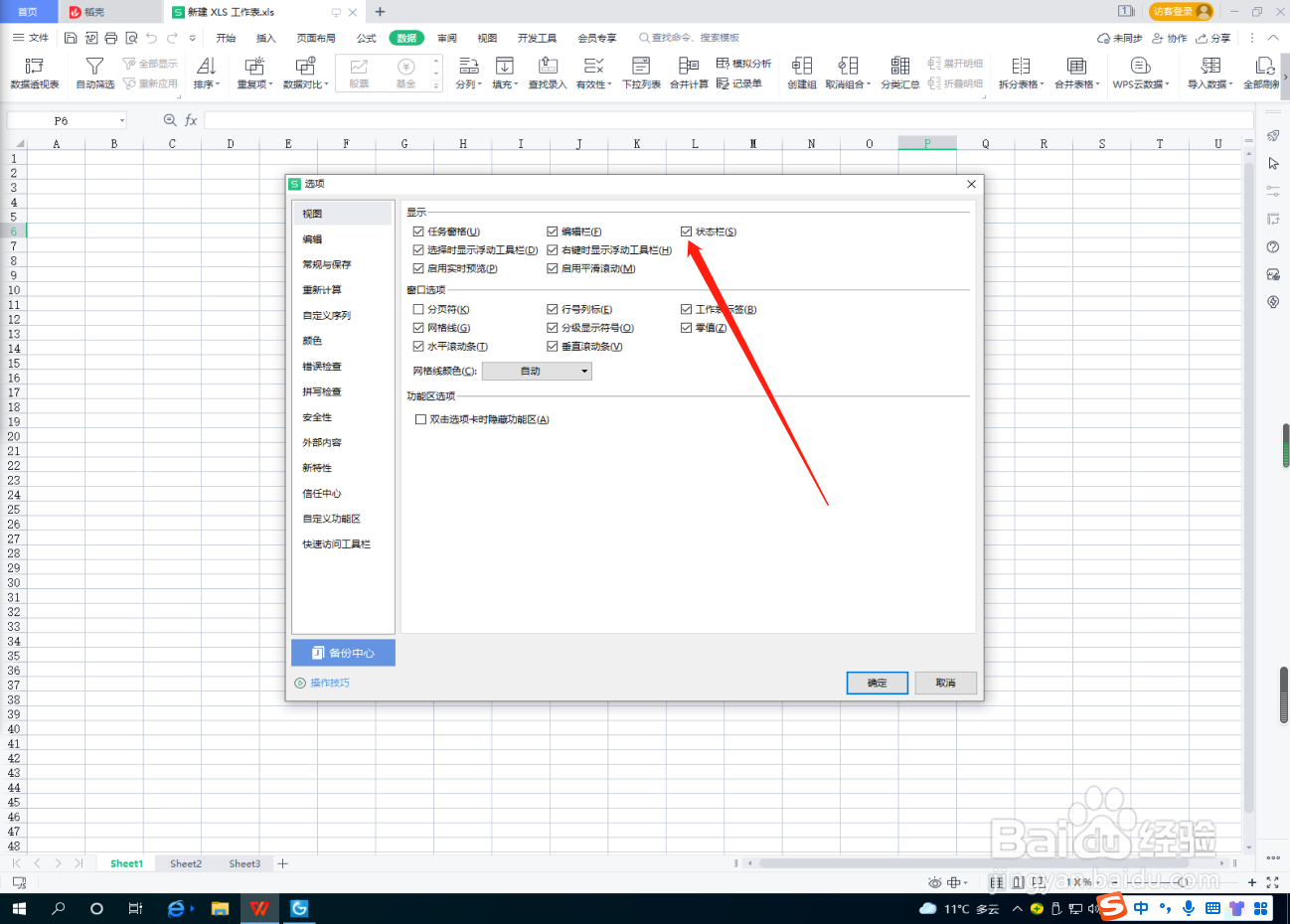Switch to the 开始 ribbon tab
Viewport: 1290px width, 924px height.
[x=226, y=38]
